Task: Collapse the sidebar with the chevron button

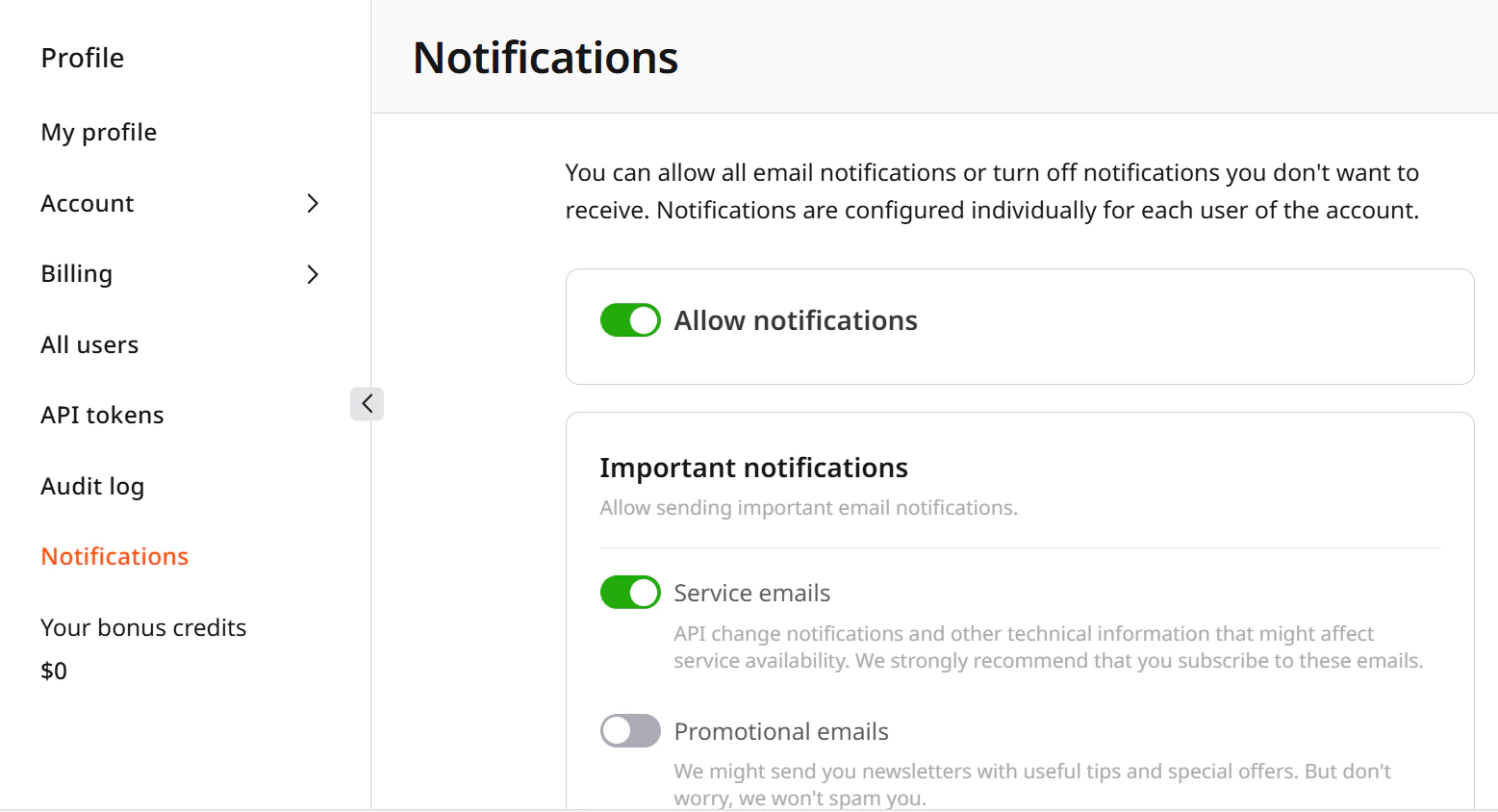Action: 367,403
